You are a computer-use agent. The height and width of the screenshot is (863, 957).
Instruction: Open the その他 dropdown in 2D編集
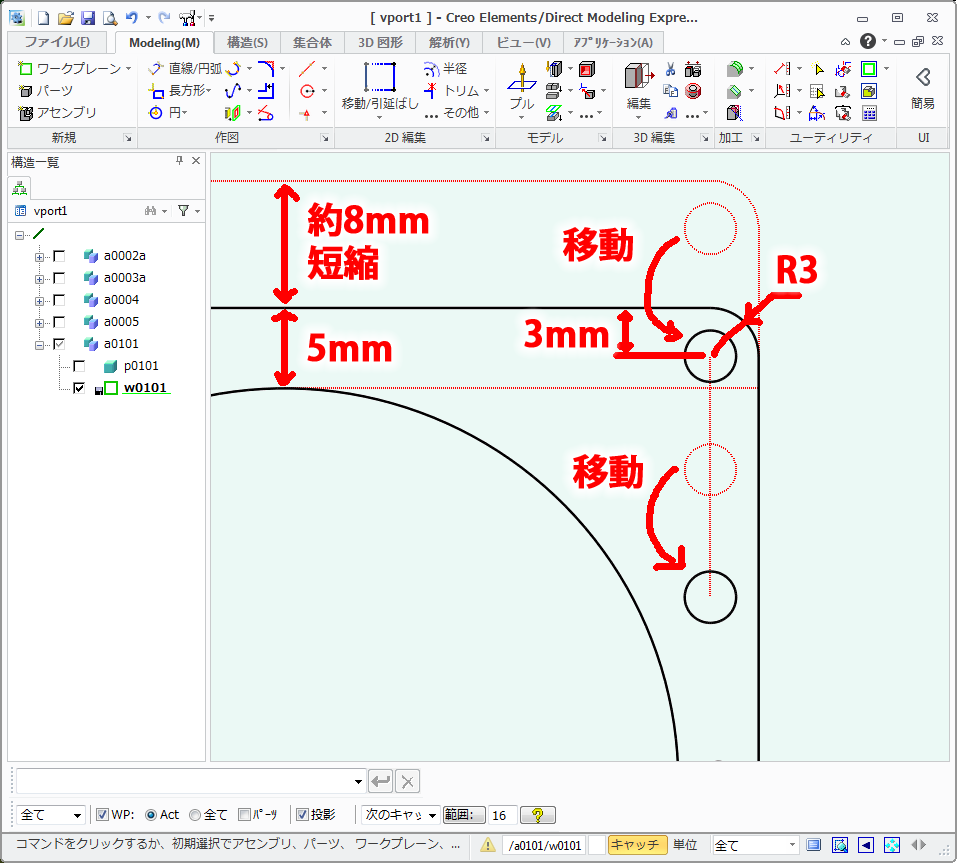pos(461,113)
